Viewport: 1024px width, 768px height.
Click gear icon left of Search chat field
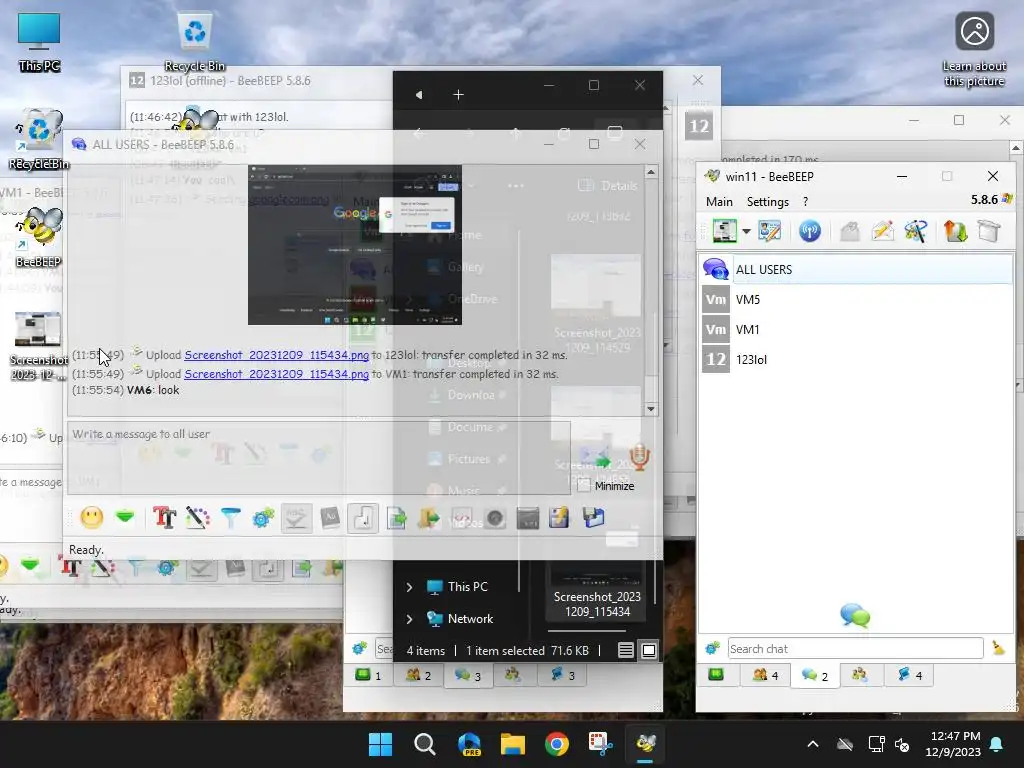click(712, 648)
